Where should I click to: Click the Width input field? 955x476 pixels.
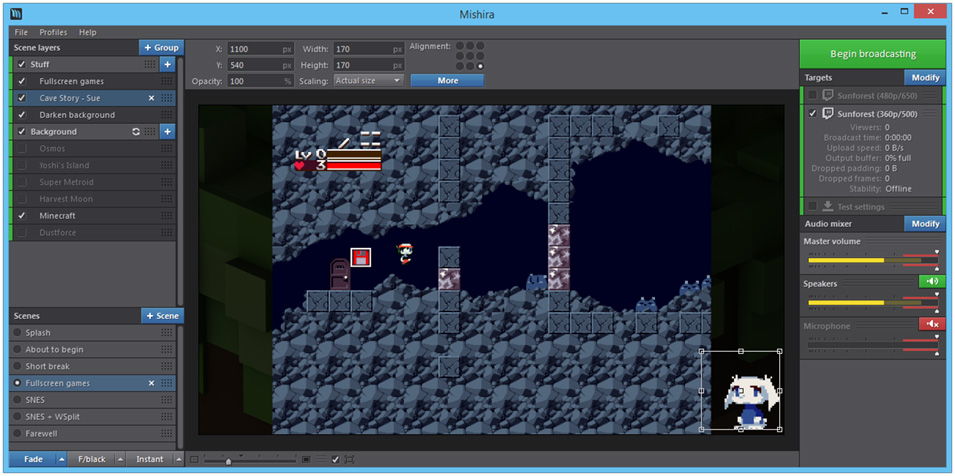[x=369, y=49]
